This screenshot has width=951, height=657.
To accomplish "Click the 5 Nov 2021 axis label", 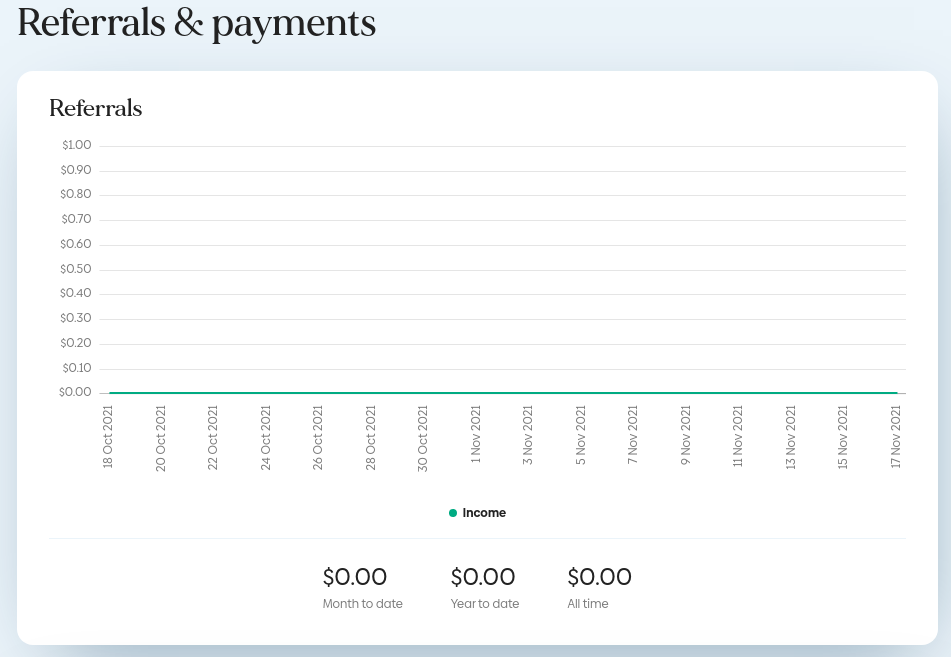I will (580, 435).
